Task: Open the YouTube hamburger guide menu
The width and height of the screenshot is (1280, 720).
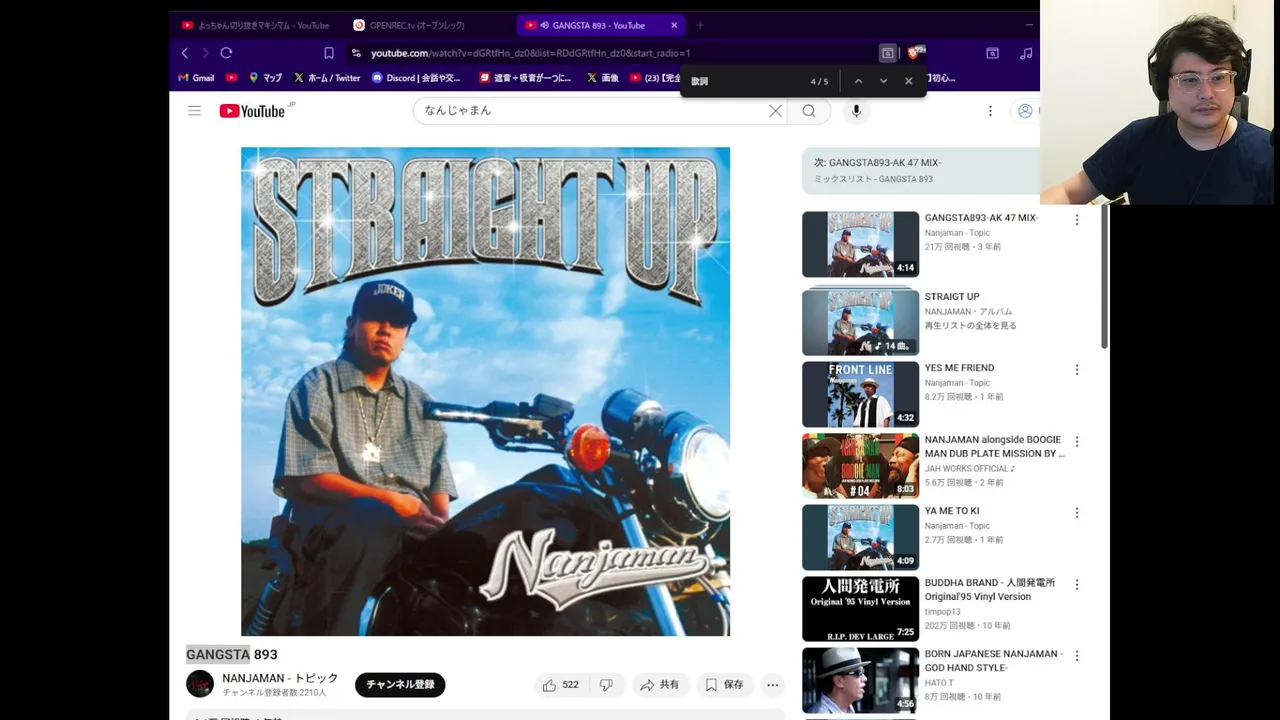Action: (194, 111)
